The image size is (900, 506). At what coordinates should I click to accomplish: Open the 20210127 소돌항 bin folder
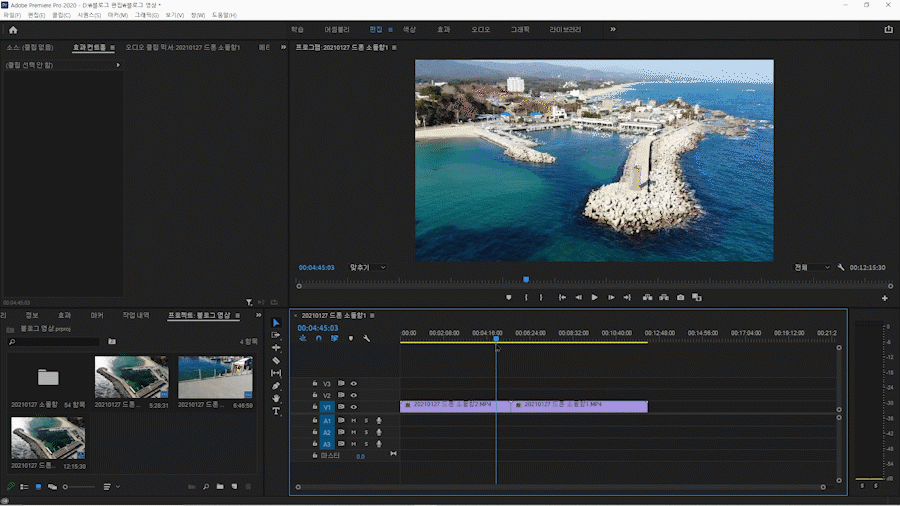point(48,378)
